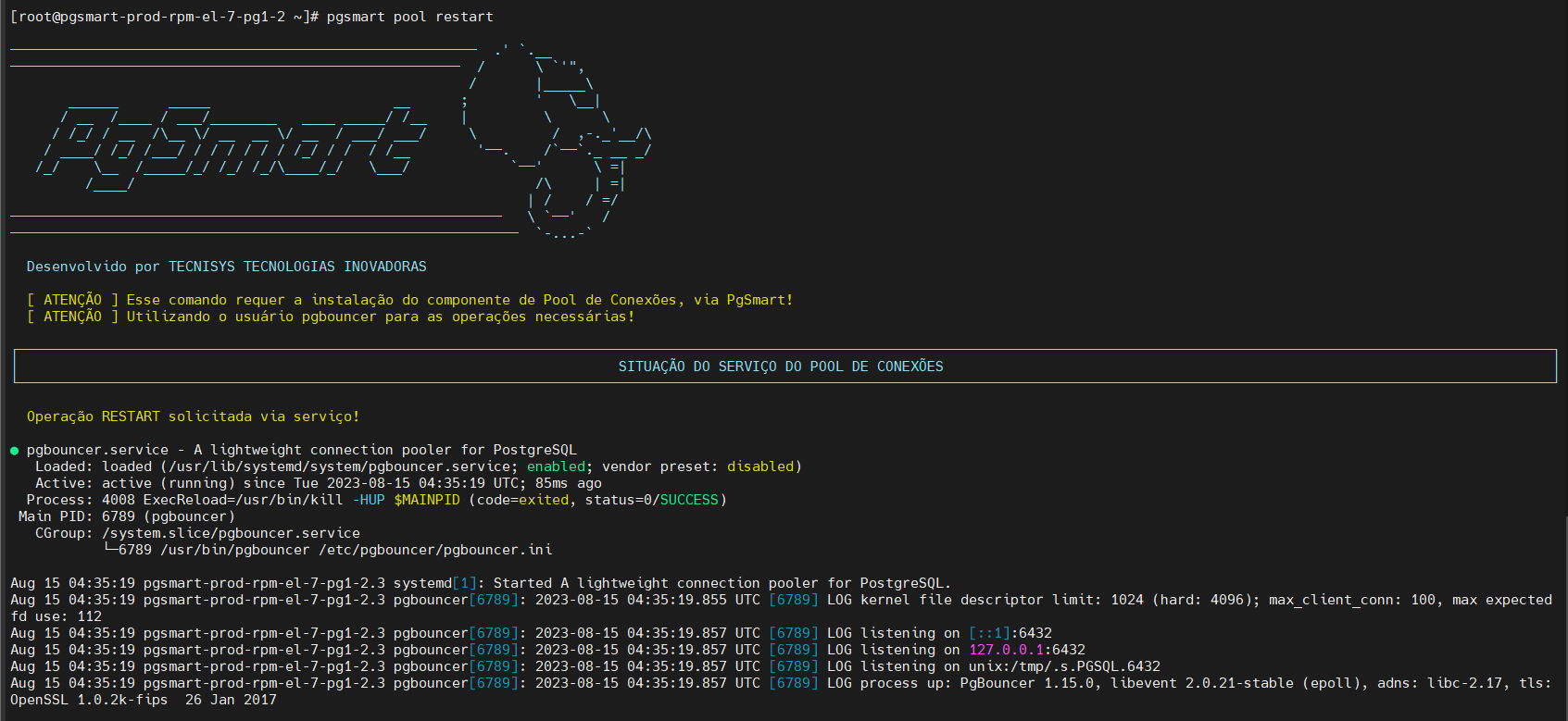Click 'OpenSSL 1.0.2k-fips 26 Jan 2017' line
This screenshot has width=1568, height=721.
(x=143, y=700)
